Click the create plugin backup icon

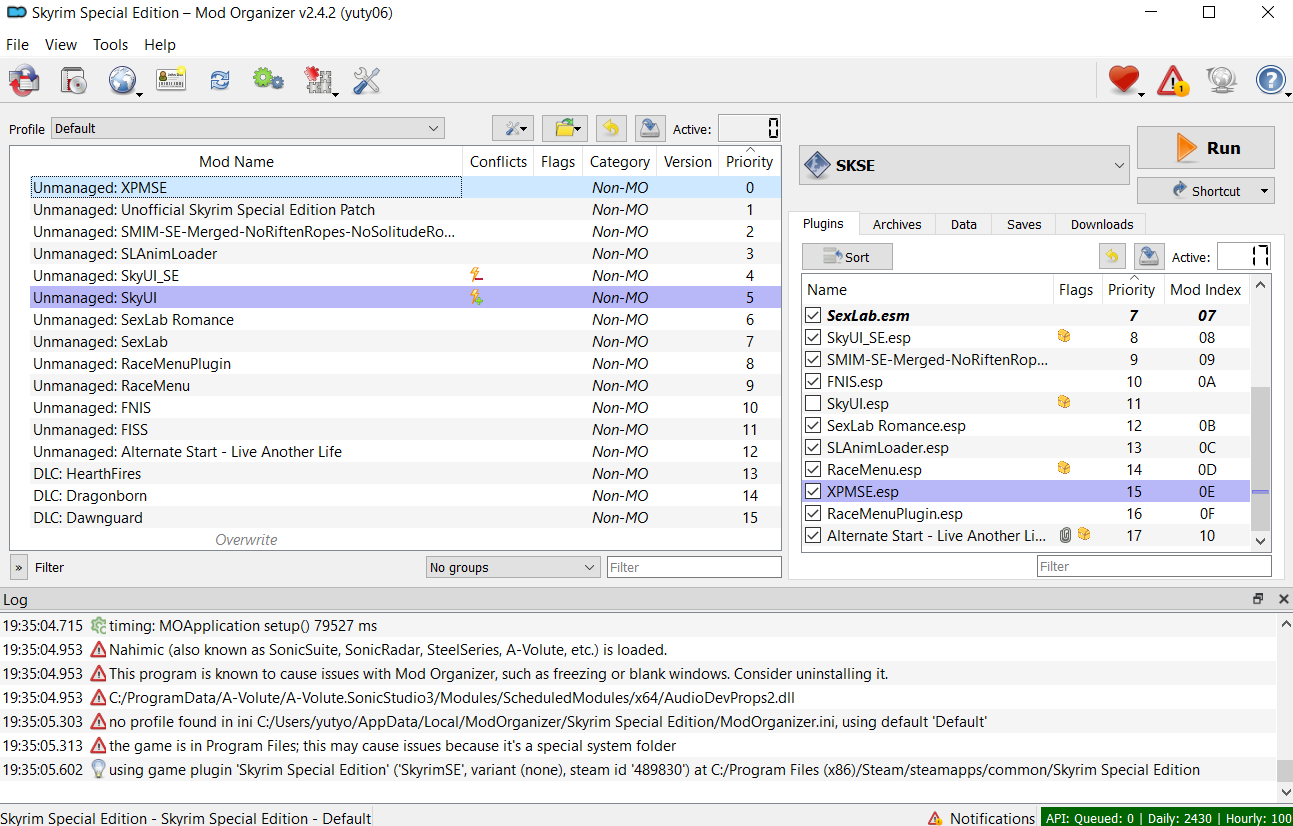[x=1149, y=257]
